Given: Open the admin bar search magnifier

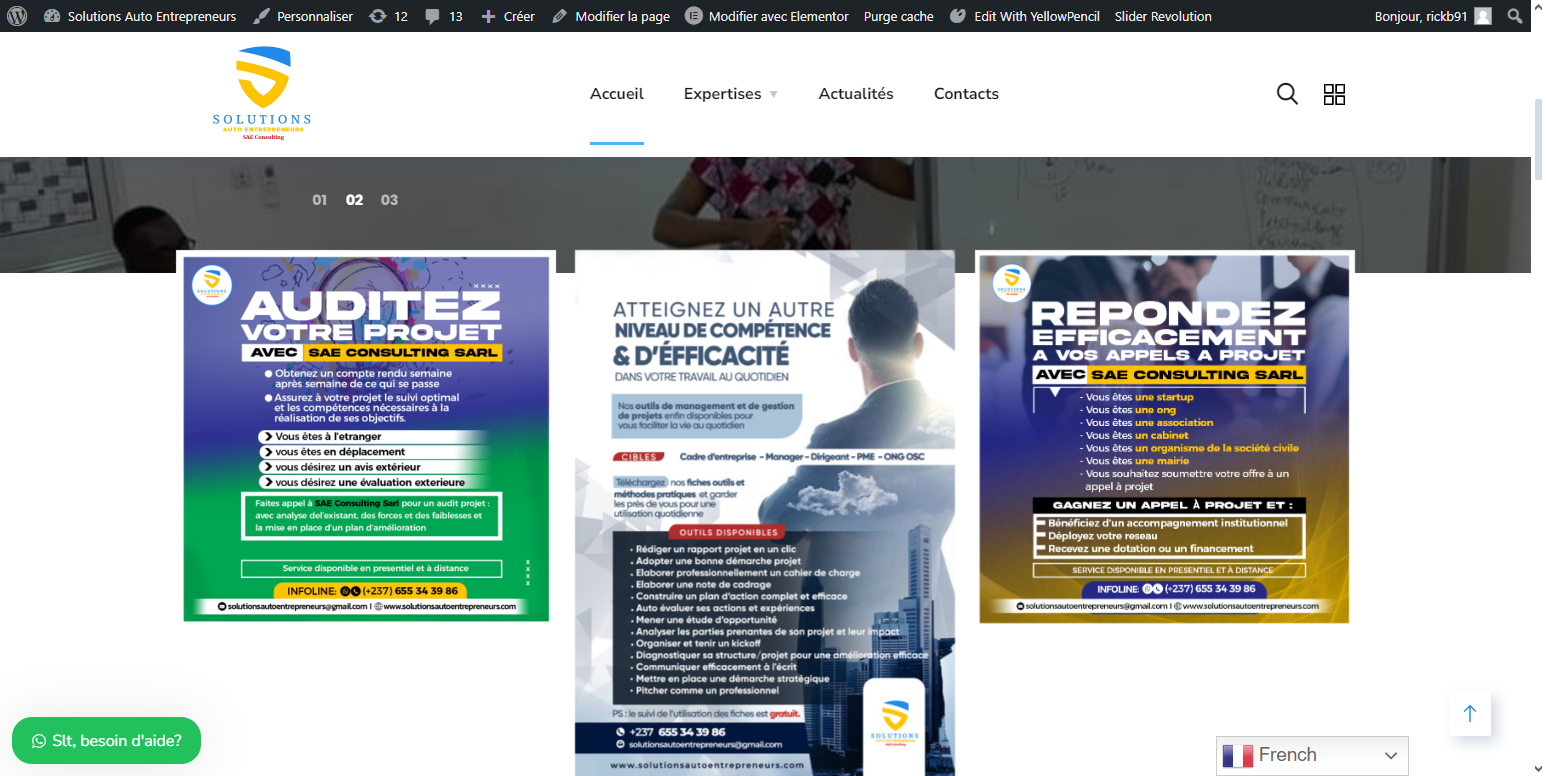Looking at the screenshot, I should 1516,16.
